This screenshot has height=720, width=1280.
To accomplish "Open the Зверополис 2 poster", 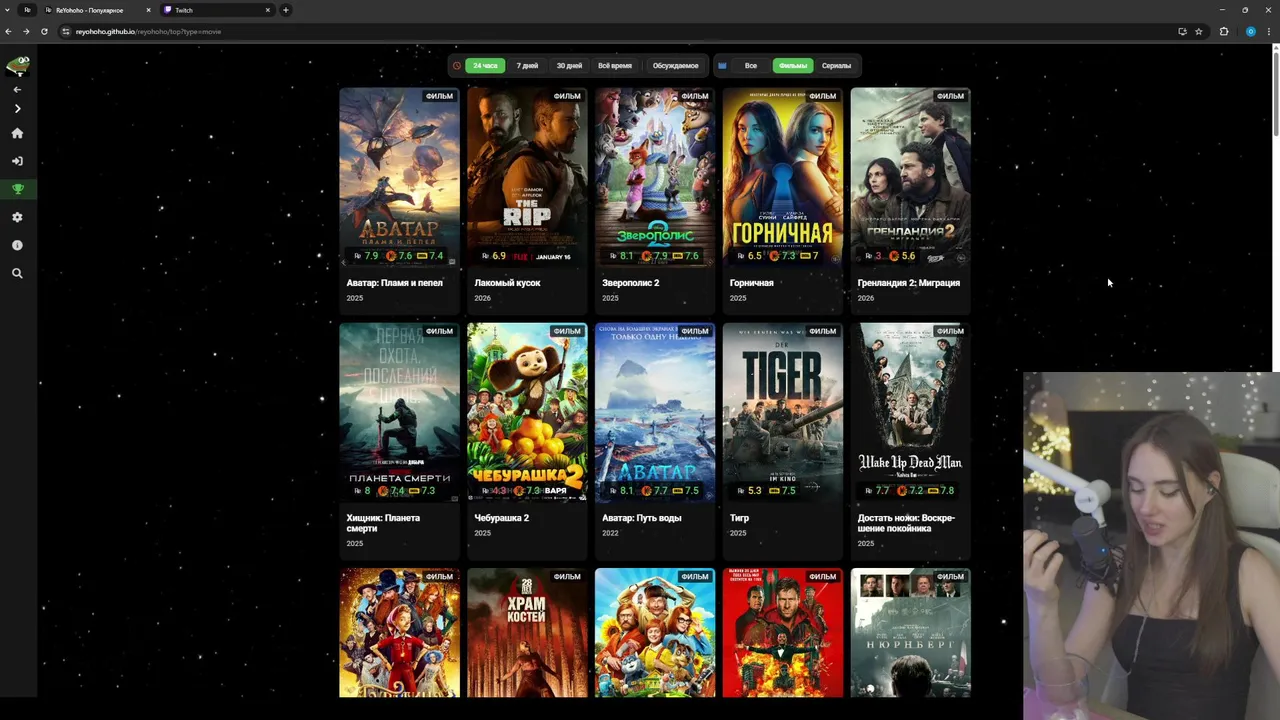I will (655, 177).
